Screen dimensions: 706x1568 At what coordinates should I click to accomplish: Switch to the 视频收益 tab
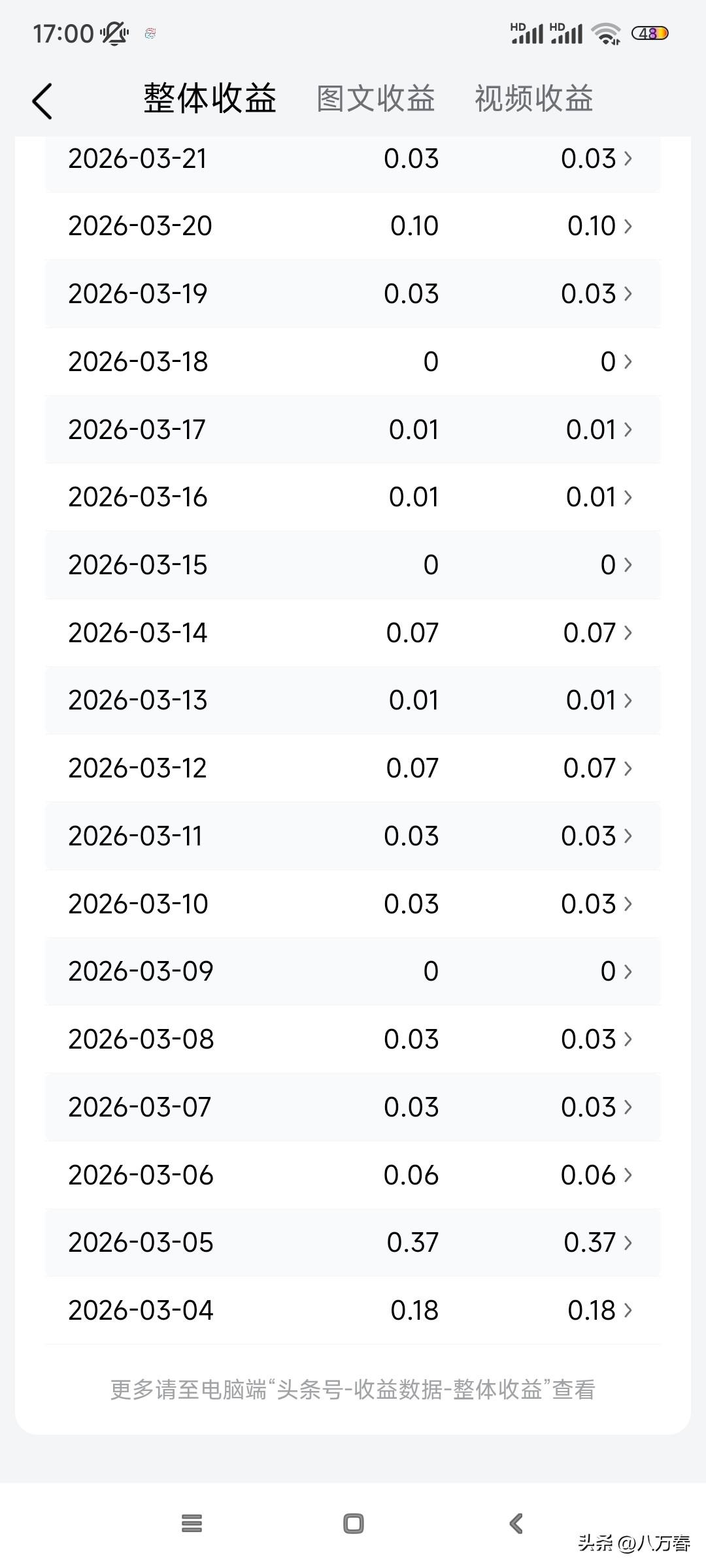point(533,99)
